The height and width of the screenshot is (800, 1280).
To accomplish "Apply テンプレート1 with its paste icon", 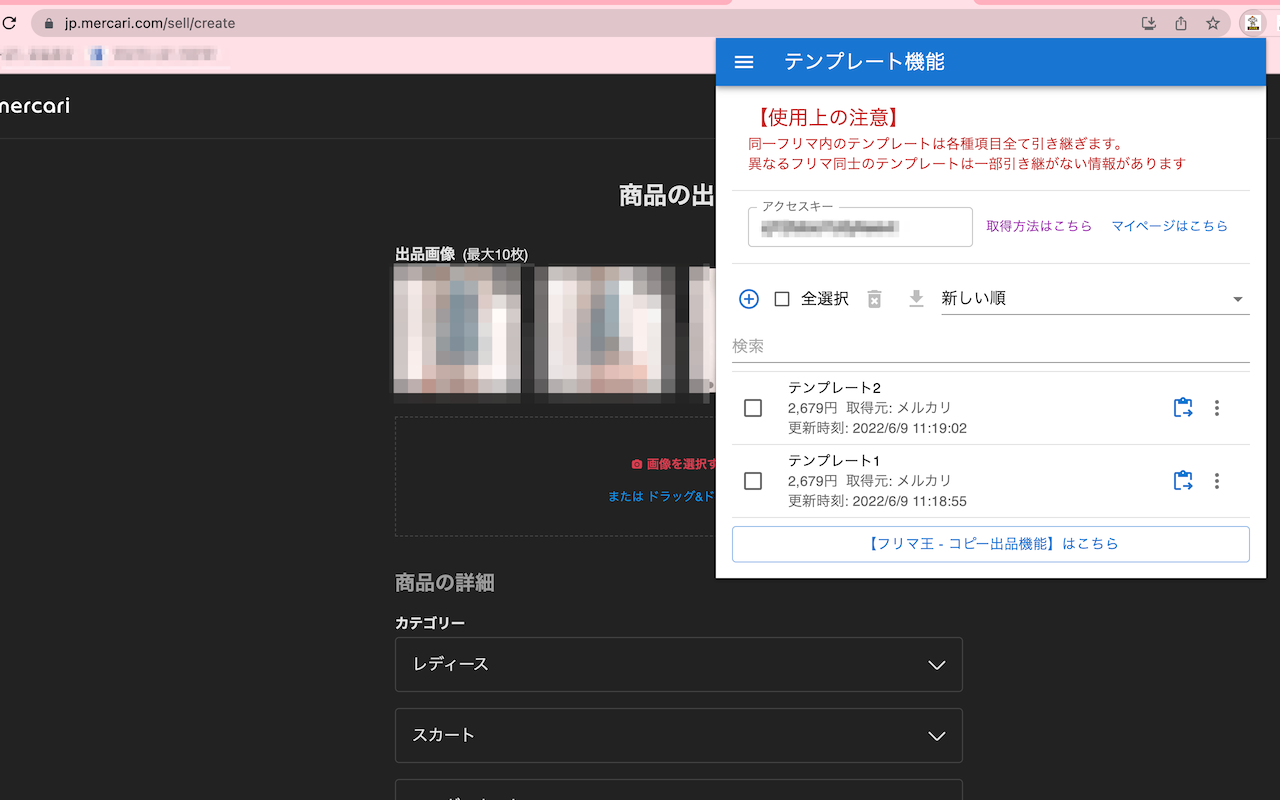I will click(1183, 481).
